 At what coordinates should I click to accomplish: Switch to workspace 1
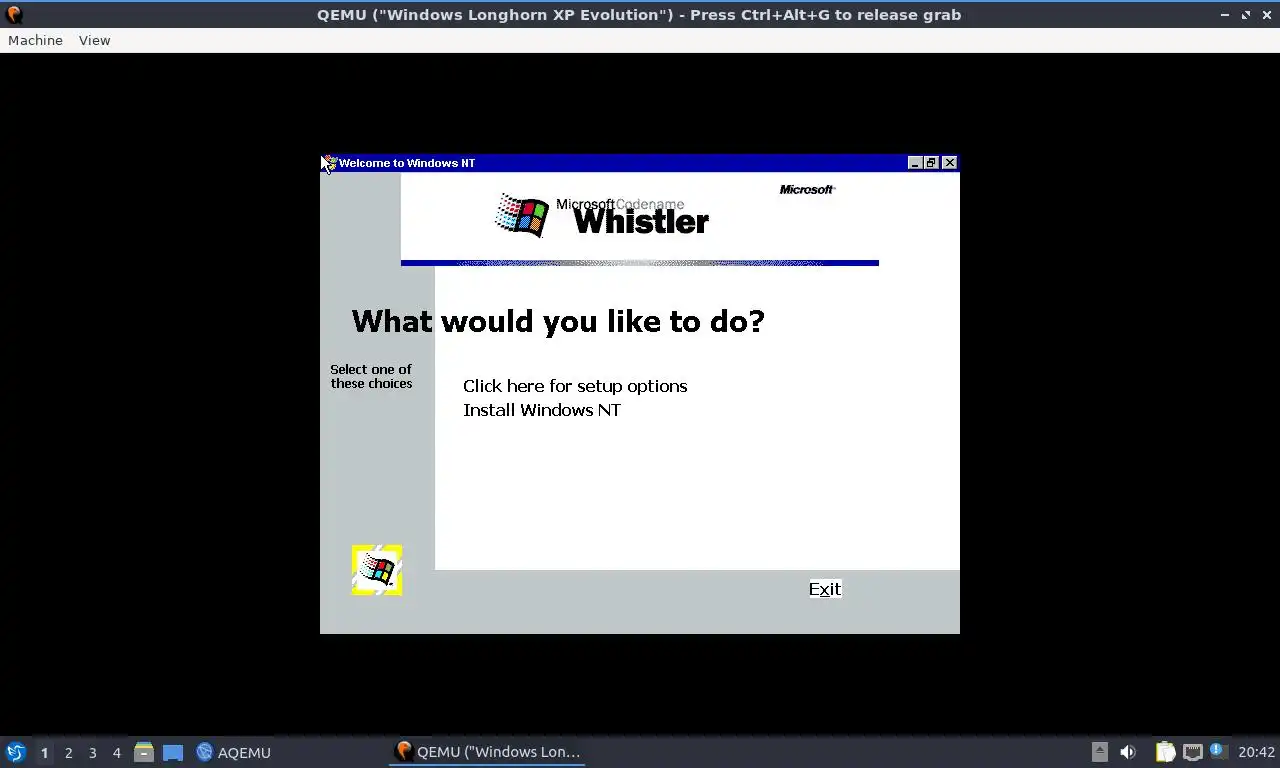point(44,752)
